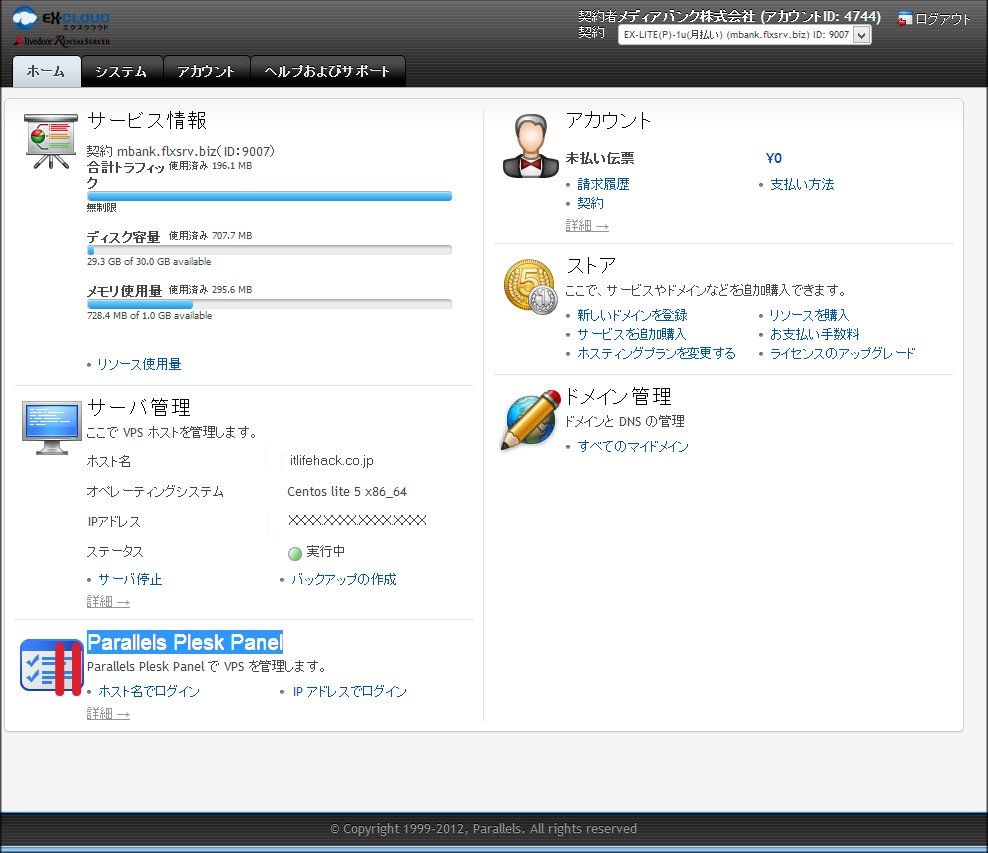The height and width of the screenshot is (853, 988).
Task: Switch to the アカウント tab
Action: tap(206, 71)
